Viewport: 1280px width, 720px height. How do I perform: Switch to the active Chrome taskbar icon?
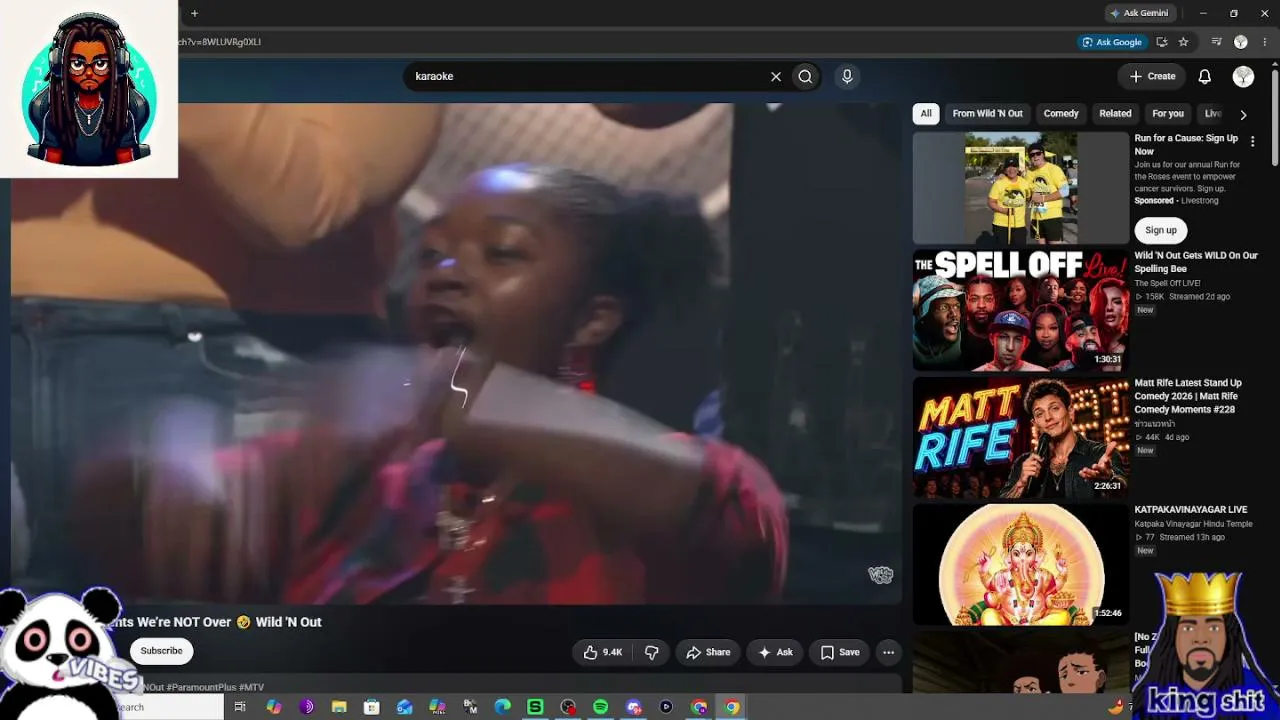[732, 707]
